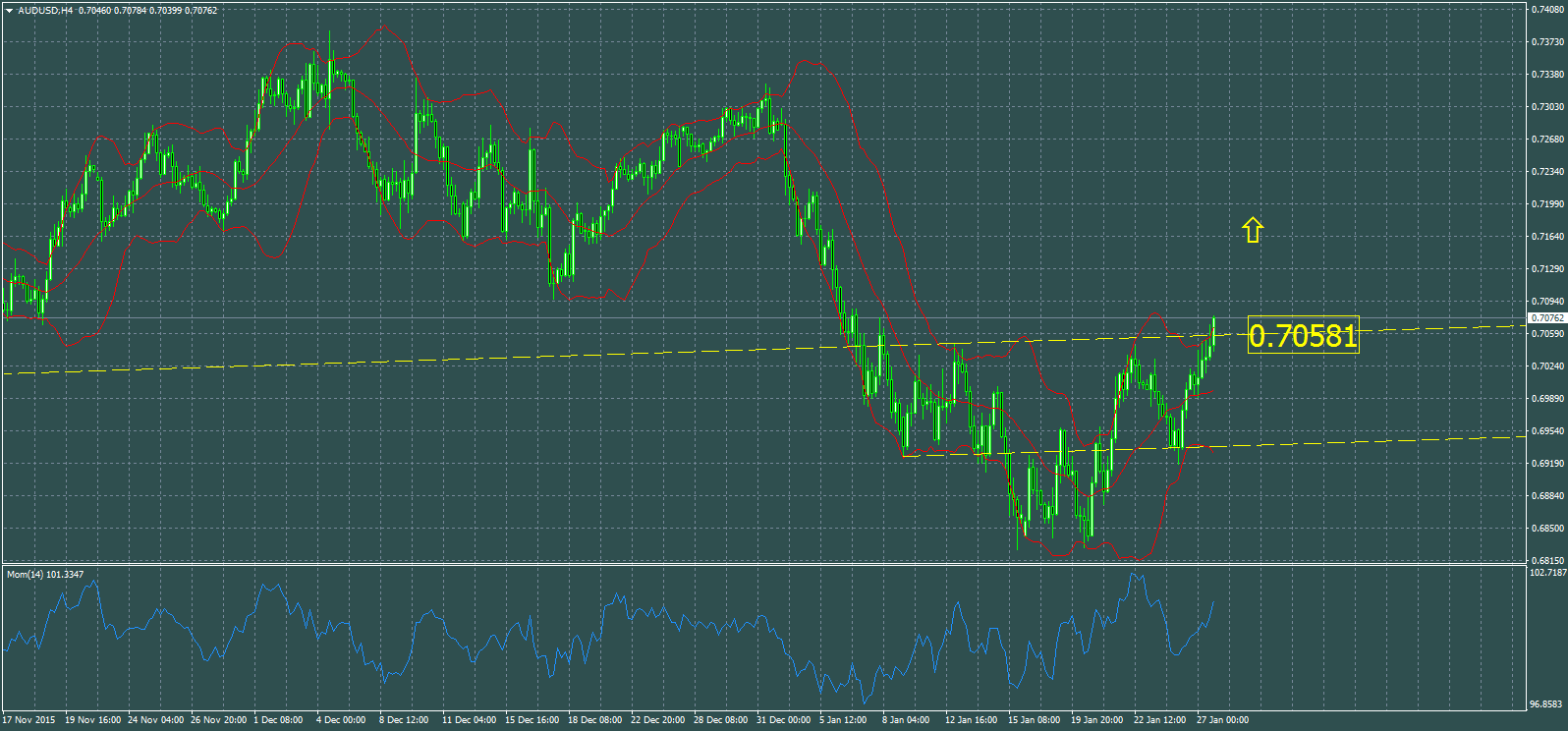This screenshot has width=1568, height=731.
Task: Select the yellow up arrow marker
Action: click(1252, 230)
